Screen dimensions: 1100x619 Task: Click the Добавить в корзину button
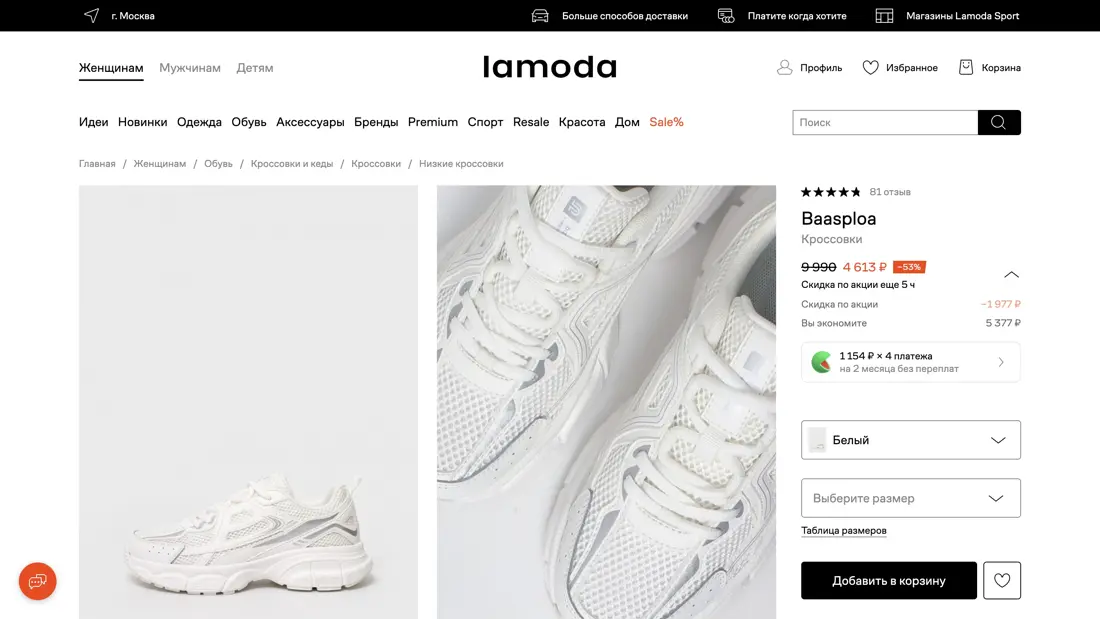[888, 580]
